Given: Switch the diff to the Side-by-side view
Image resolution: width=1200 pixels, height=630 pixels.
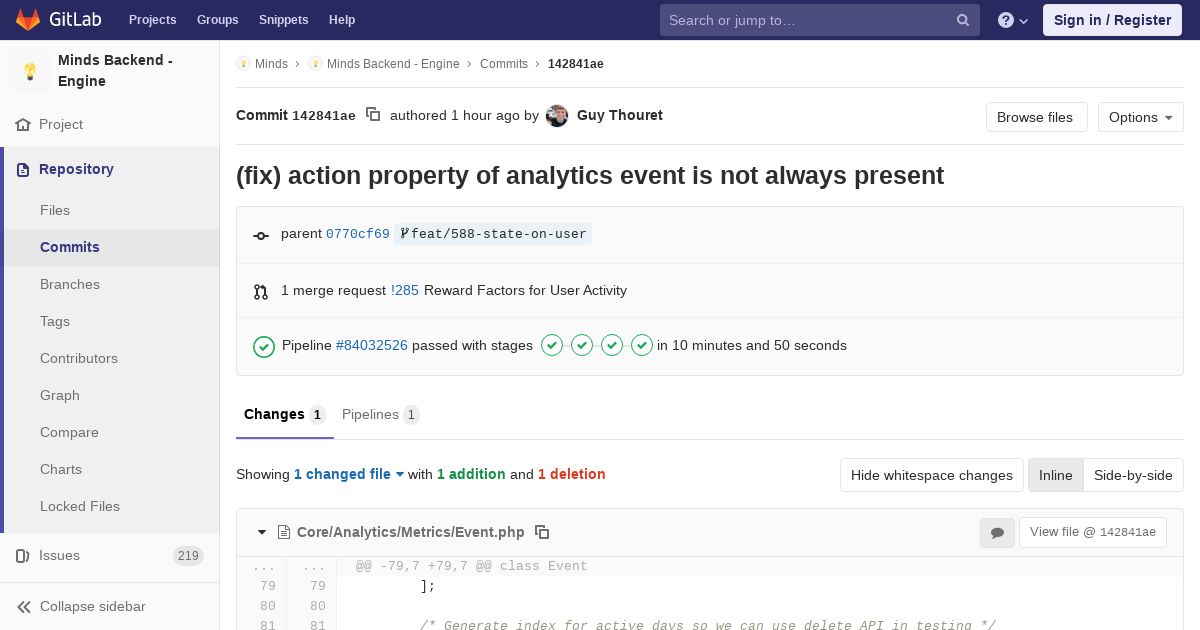Looking at the screenshot, I should [x=1133, y=475].
